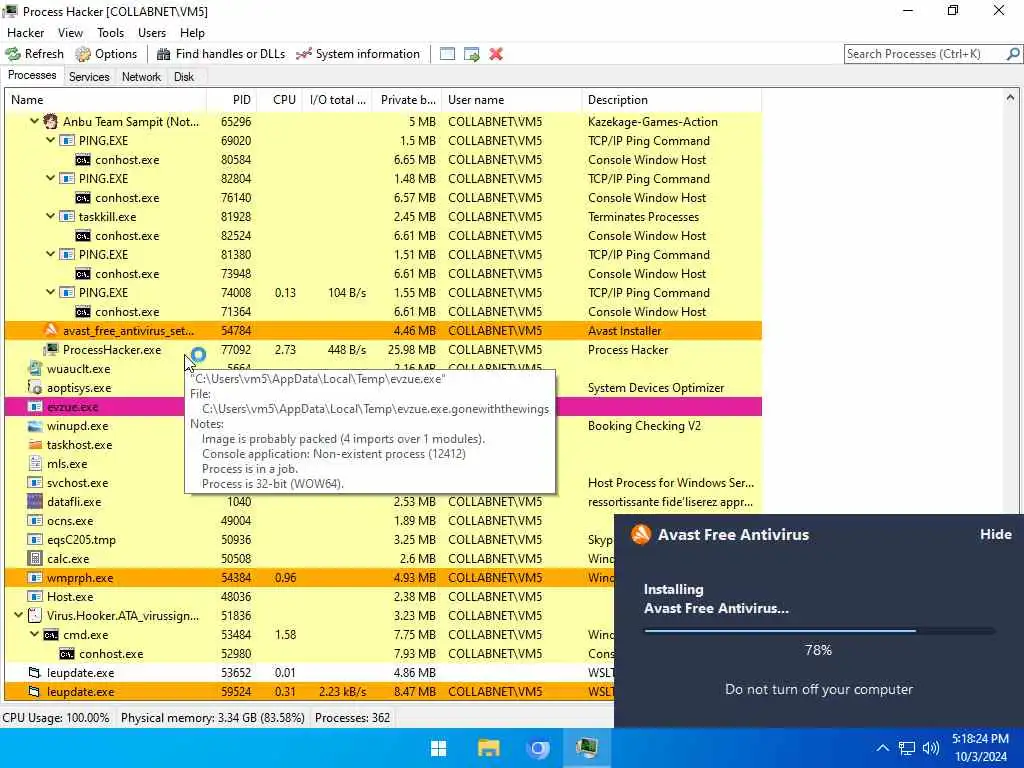Sort by the Name column header
The width and height of the screenshot is (1024, 768).
tap(106, 100)
